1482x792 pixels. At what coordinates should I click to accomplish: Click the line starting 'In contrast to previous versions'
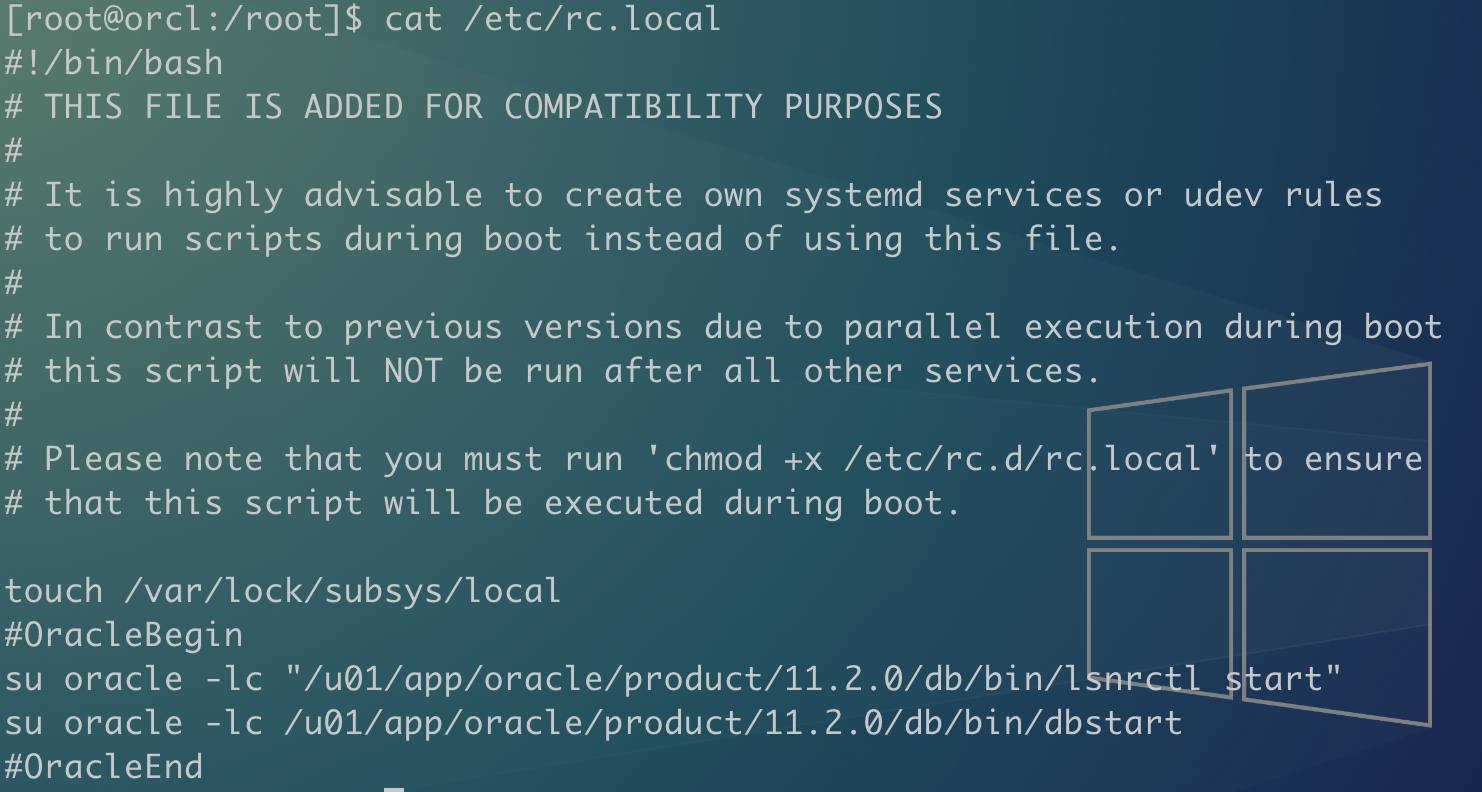point(723,327)
